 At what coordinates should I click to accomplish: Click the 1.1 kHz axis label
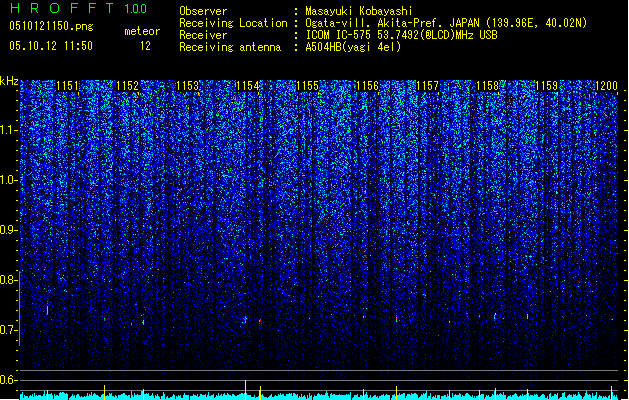pyautogui.click(x=9, y=130)
